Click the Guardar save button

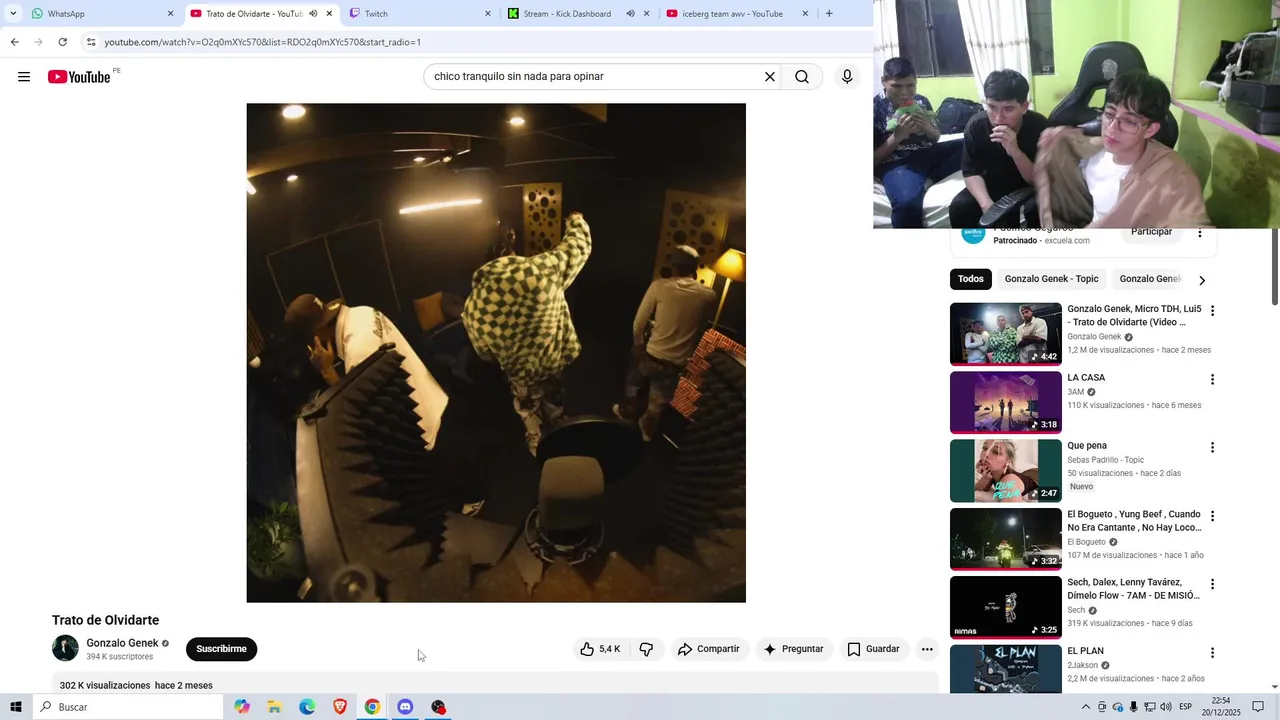coord(874,649)
